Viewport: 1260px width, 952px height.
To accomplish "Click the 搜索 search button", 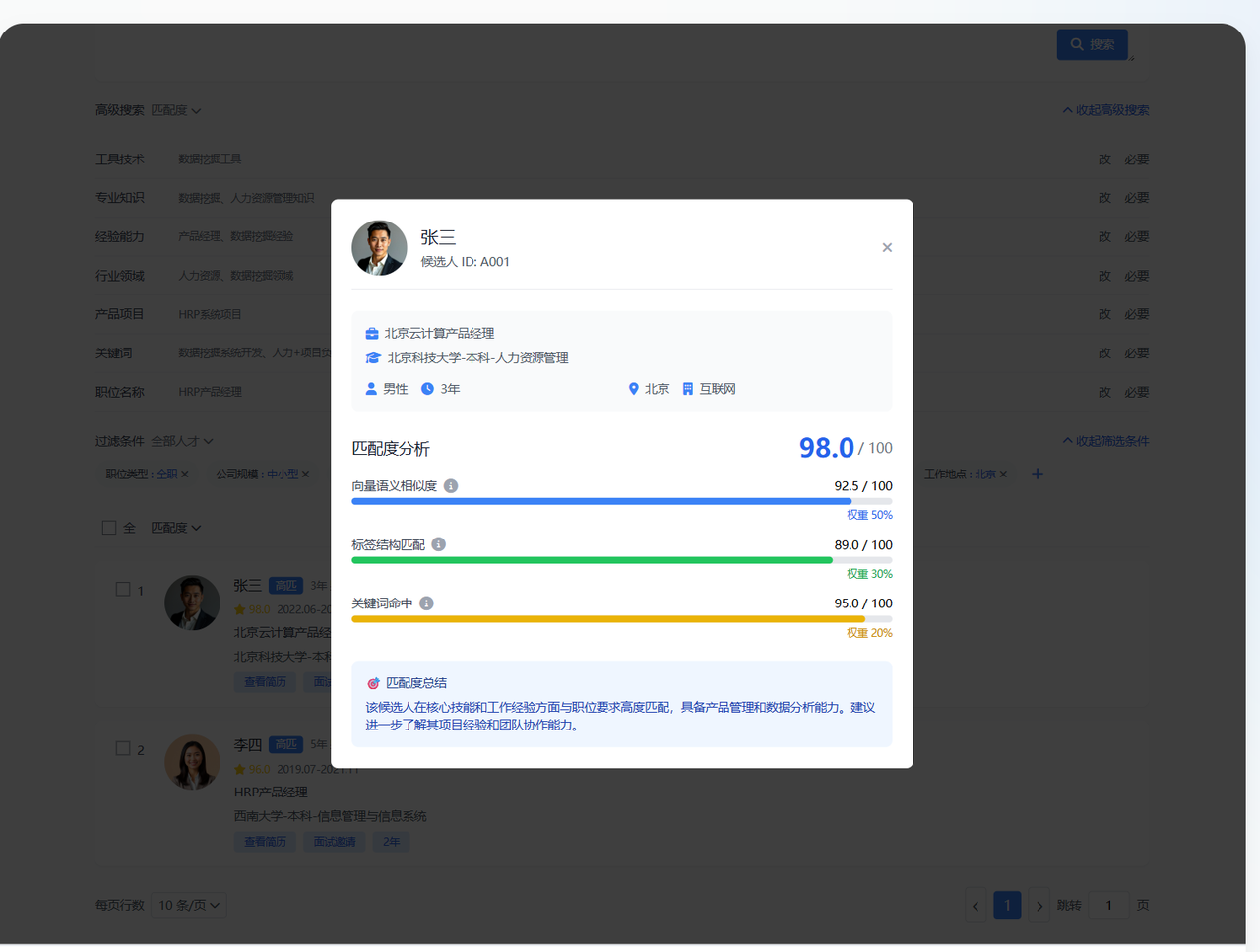I will pos(1092,44).
